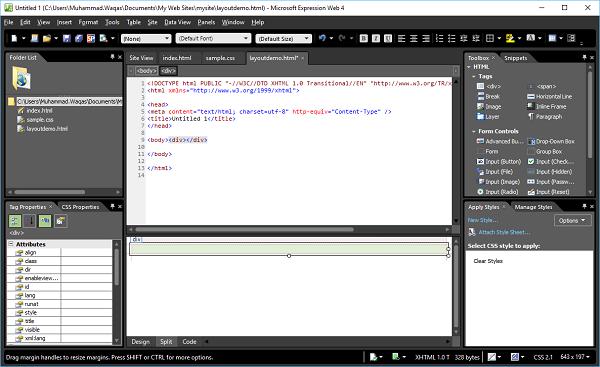This screenshot has width=600, height=367.
Task: Open the Highlight color picker
Action: point(519,38)
